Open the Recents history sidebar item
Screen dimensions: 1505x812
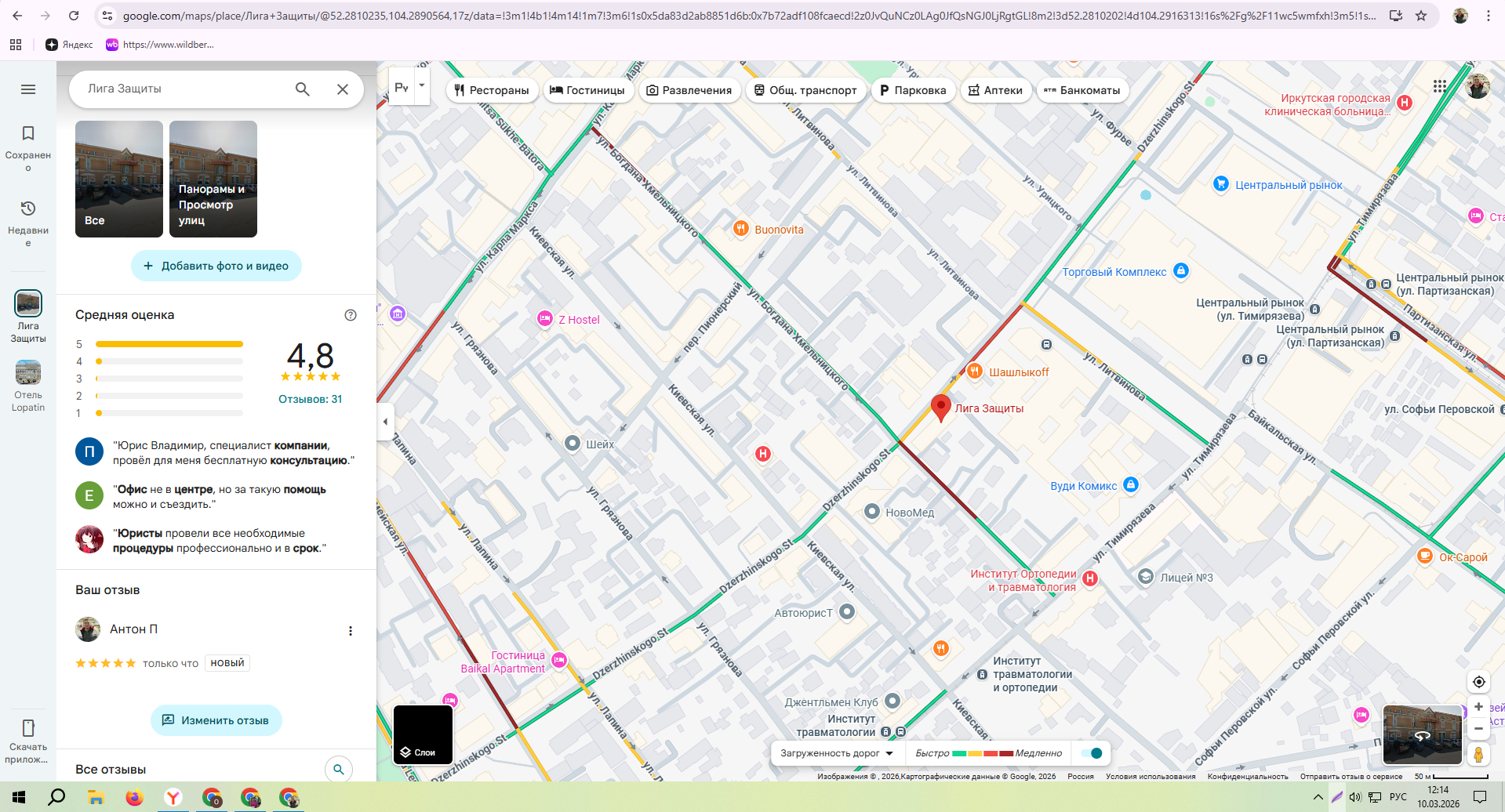pos(28,223)
